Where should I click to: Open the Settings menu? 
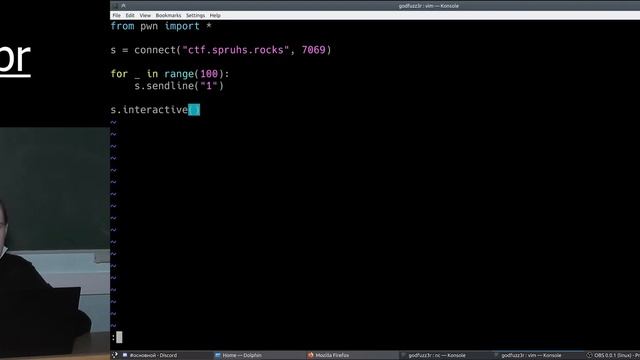196,16
